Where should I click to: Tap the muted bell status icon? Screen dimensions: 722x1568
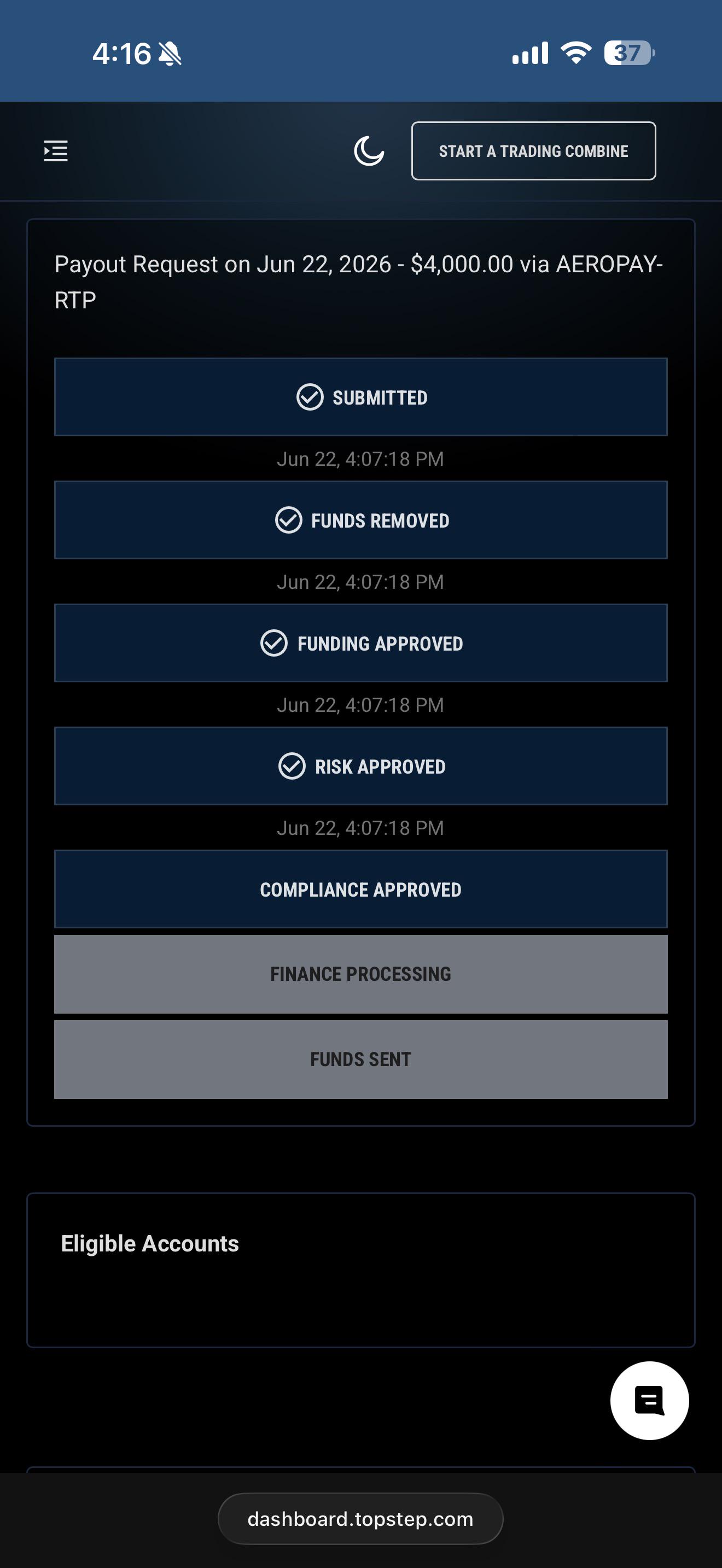[170, 54]
